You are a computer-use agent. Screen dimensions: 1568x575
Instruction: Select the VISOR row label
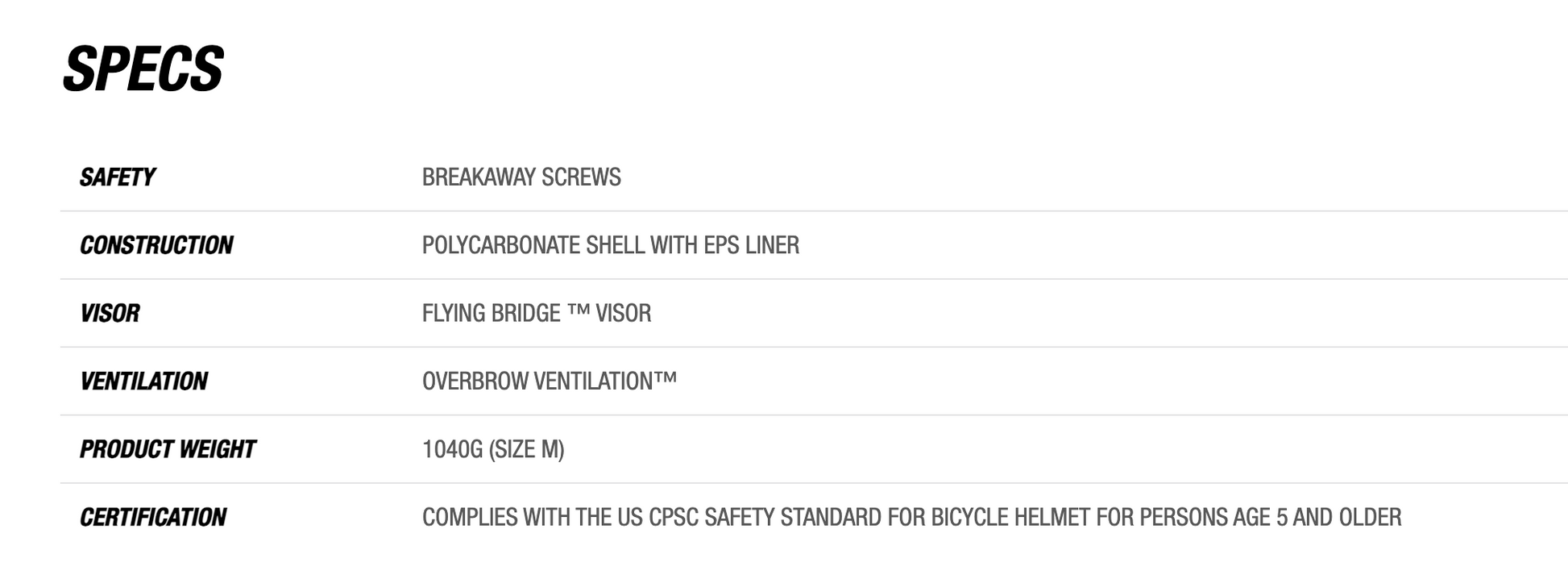point(110,313)
